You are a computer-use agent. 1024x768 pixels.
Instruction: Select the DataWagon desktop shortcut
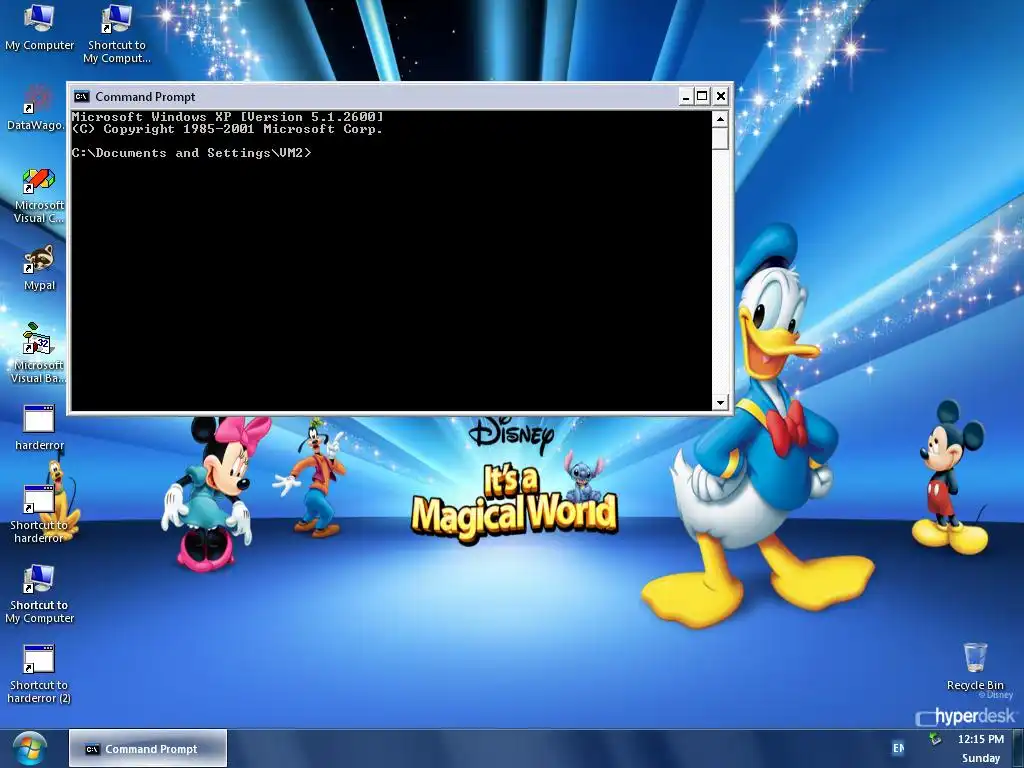click(36, 108)
